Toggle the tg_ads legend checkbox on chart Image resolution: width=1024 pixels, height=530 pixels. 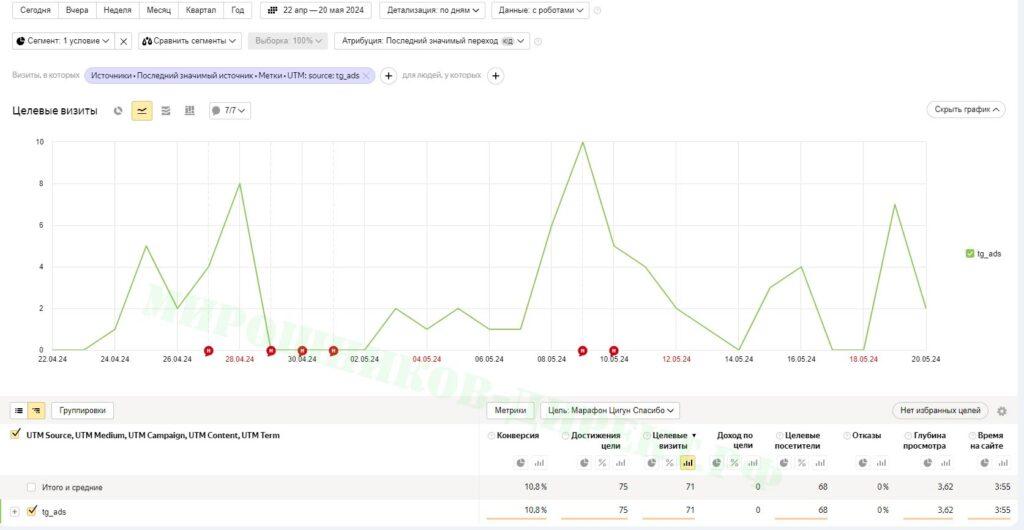(x=970, y=254)
